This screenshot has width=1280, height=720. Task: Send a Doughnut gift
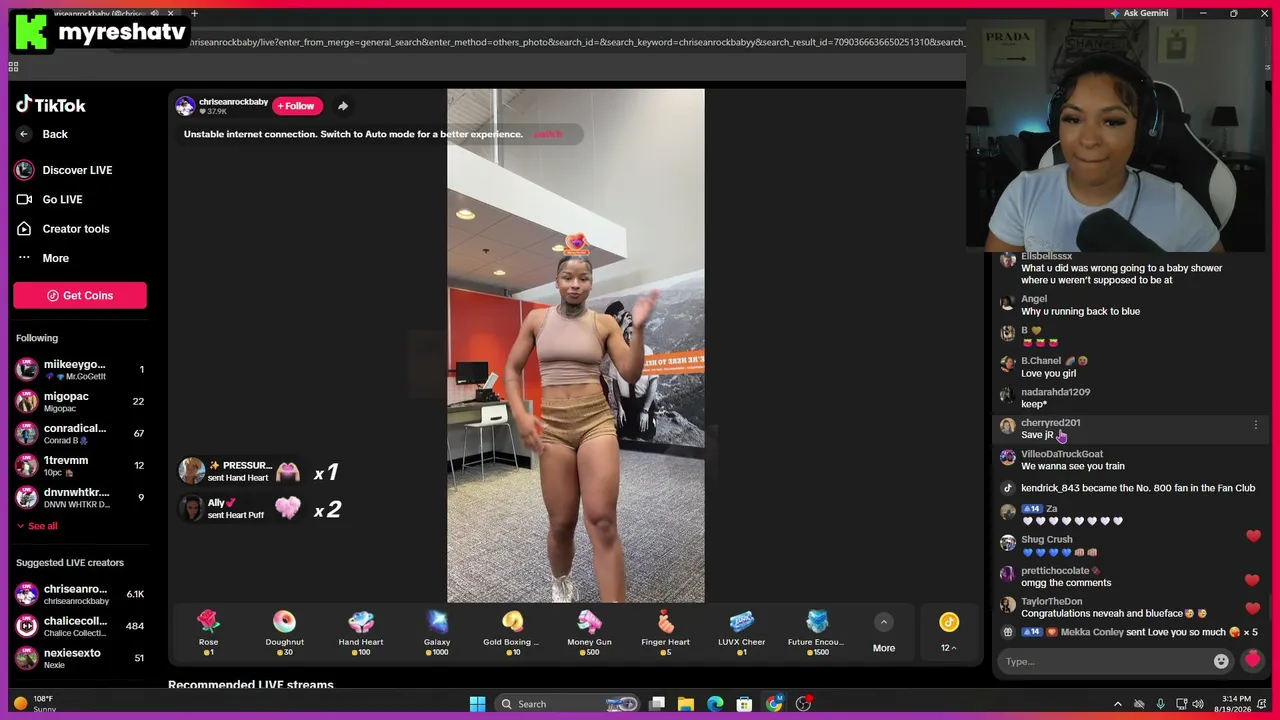coord(284,633)
